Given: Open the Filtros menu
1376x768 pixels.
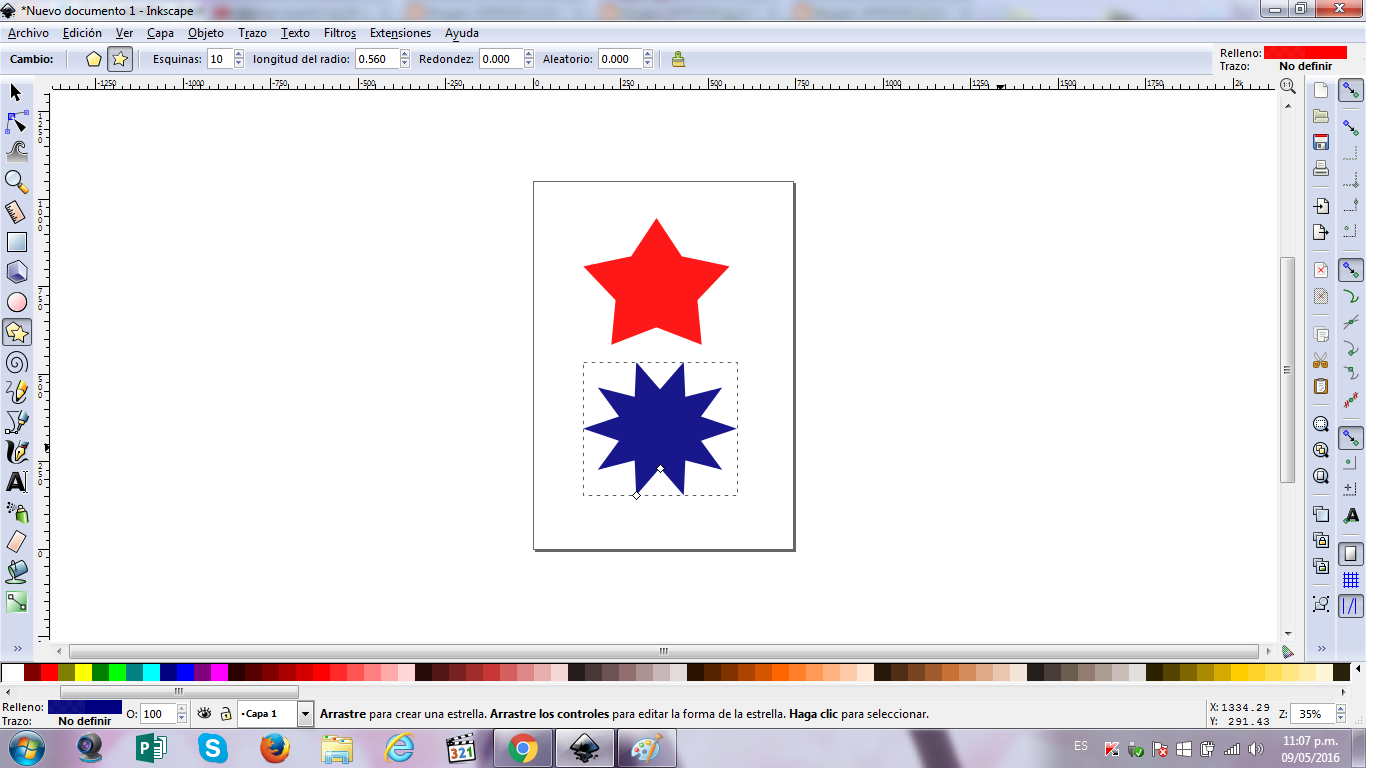Looking at the screenshot, I should (x=339, y=33).
